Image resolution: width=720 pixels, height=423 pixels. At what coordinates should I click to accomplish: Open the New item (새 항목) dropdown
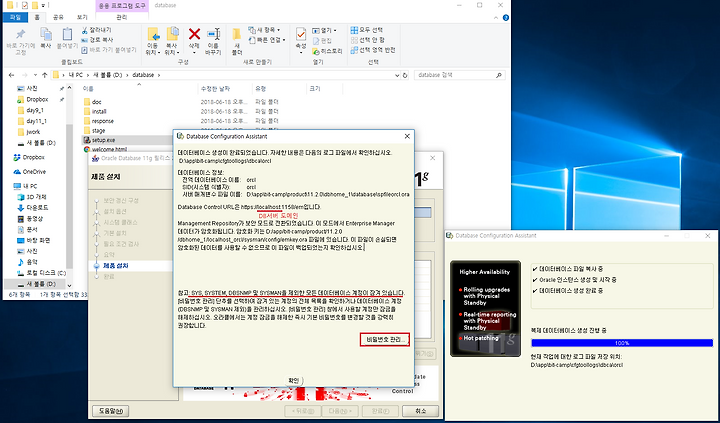coord(264,30)
